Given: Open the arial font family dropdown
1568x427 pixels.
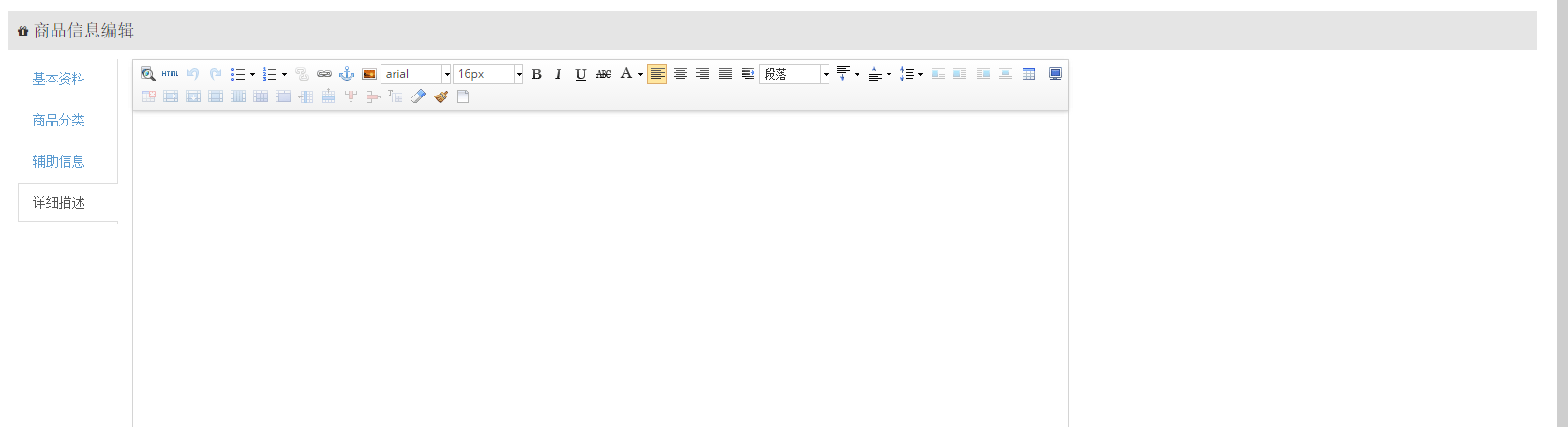Looking at the screenshot, I should pyautogui.click(x=416, y=74).
